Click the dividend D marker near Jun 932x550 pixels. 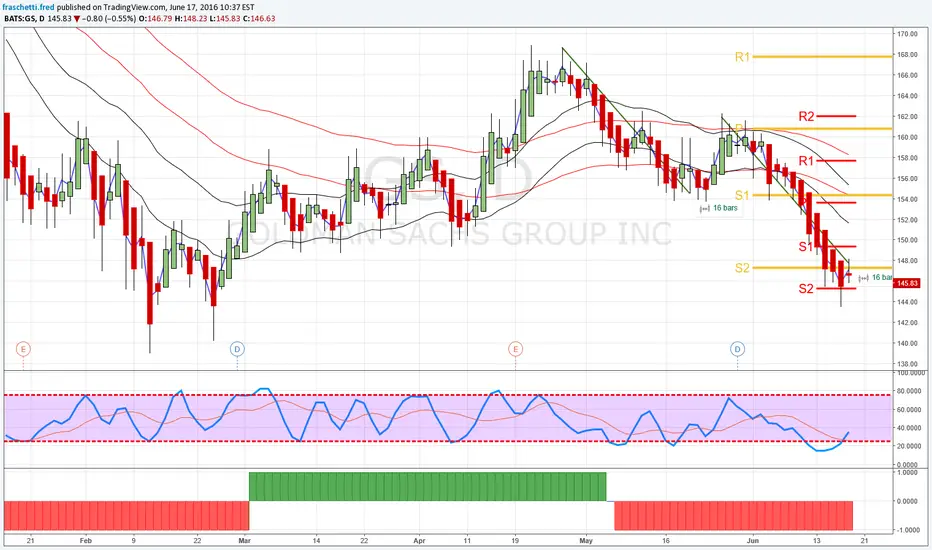[738, 349]
